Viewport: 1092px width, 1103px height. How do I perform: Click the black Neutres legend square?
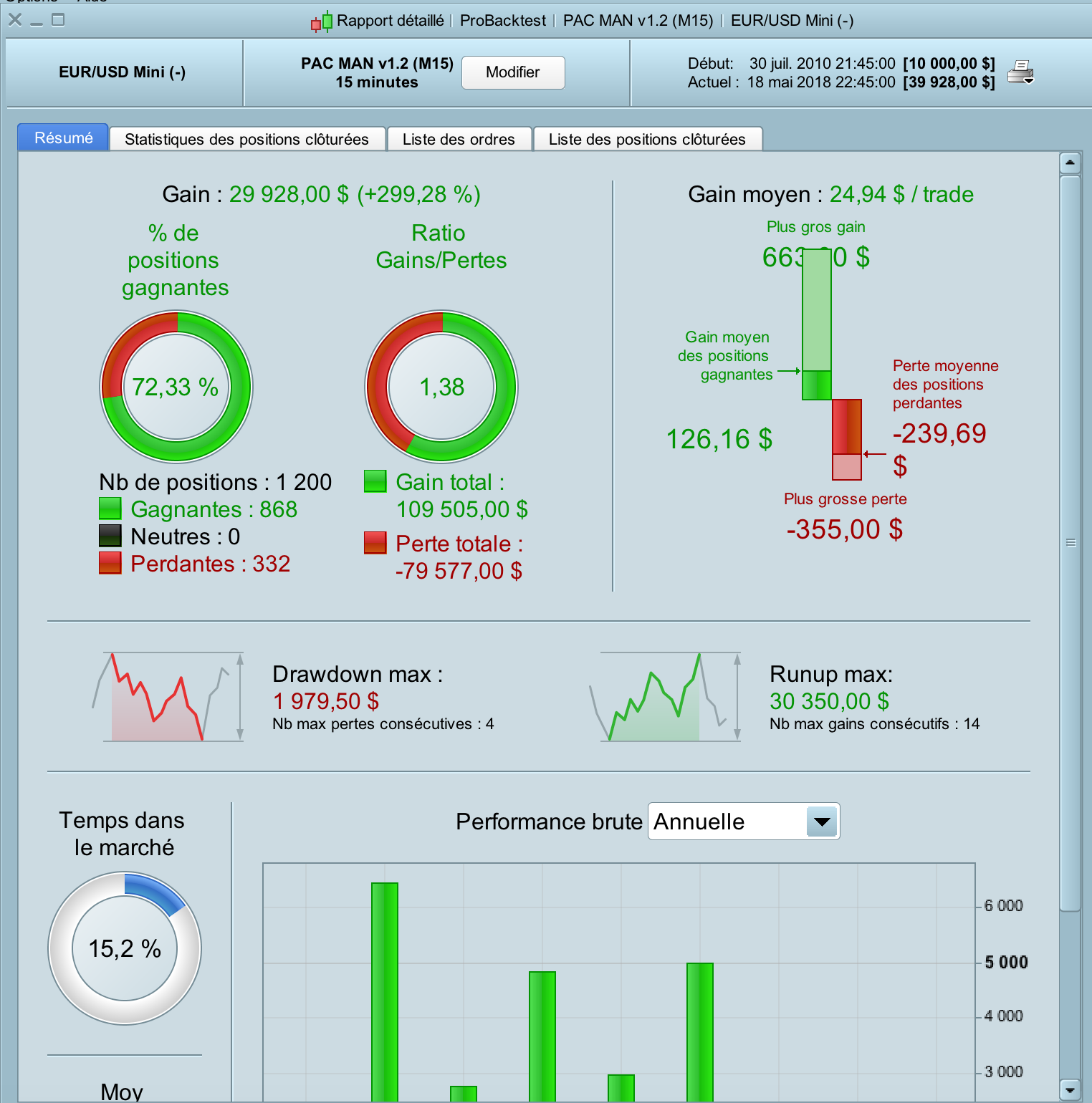tap(110, 536)
